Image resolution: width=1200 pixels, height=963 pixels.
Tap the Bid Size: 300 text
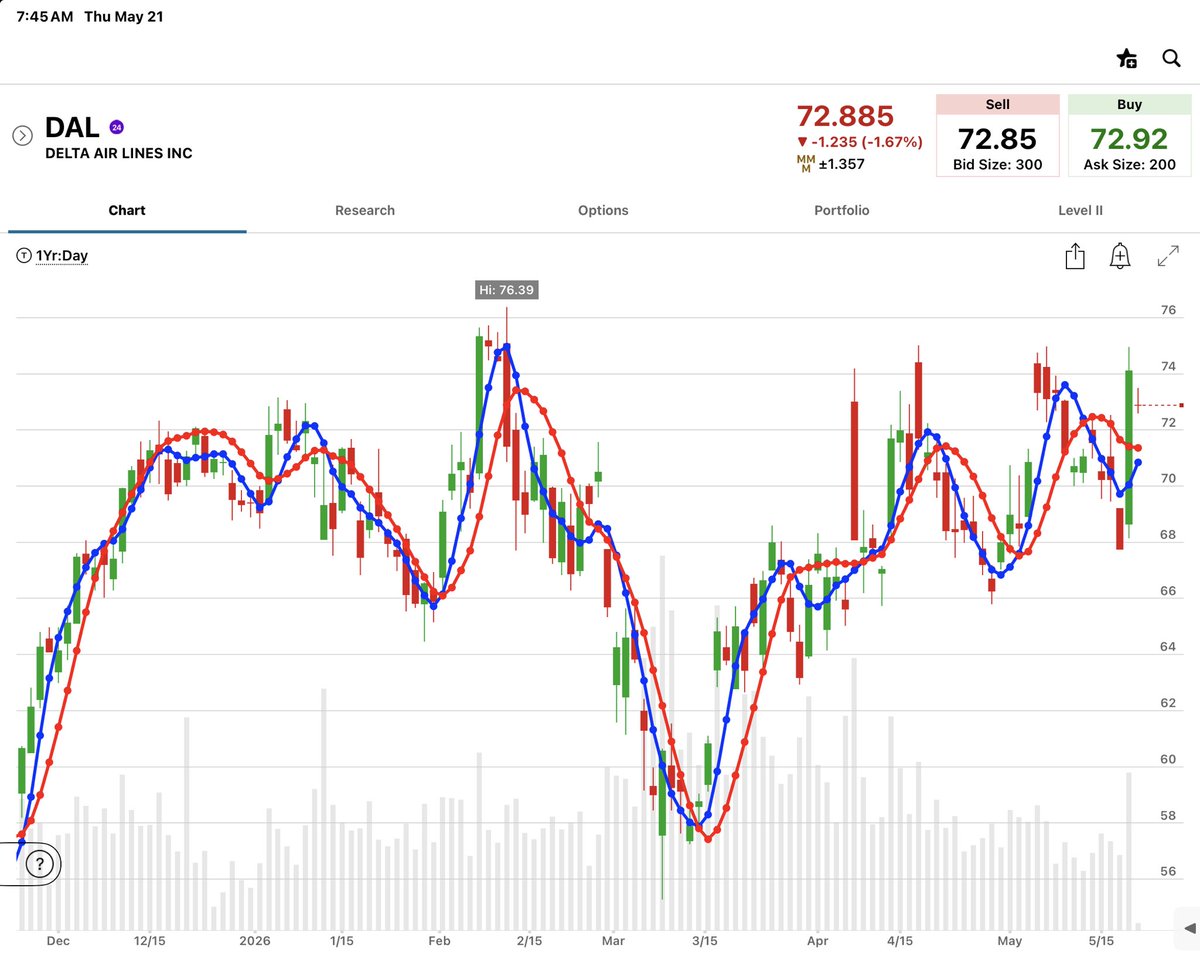coord(997,165)
